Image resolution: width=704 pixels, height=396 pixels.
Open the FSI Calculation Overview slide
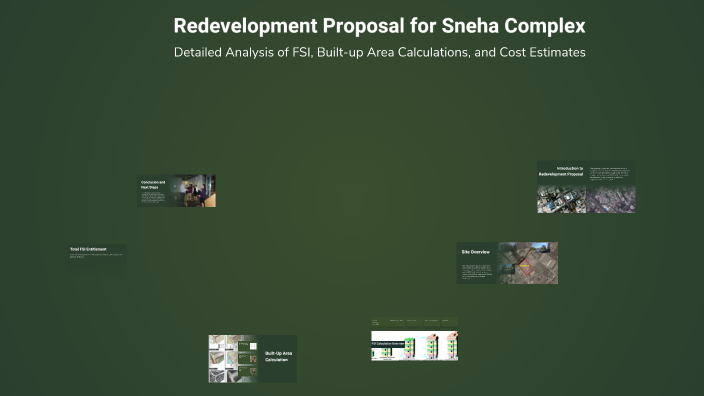(x=414, y=339)
